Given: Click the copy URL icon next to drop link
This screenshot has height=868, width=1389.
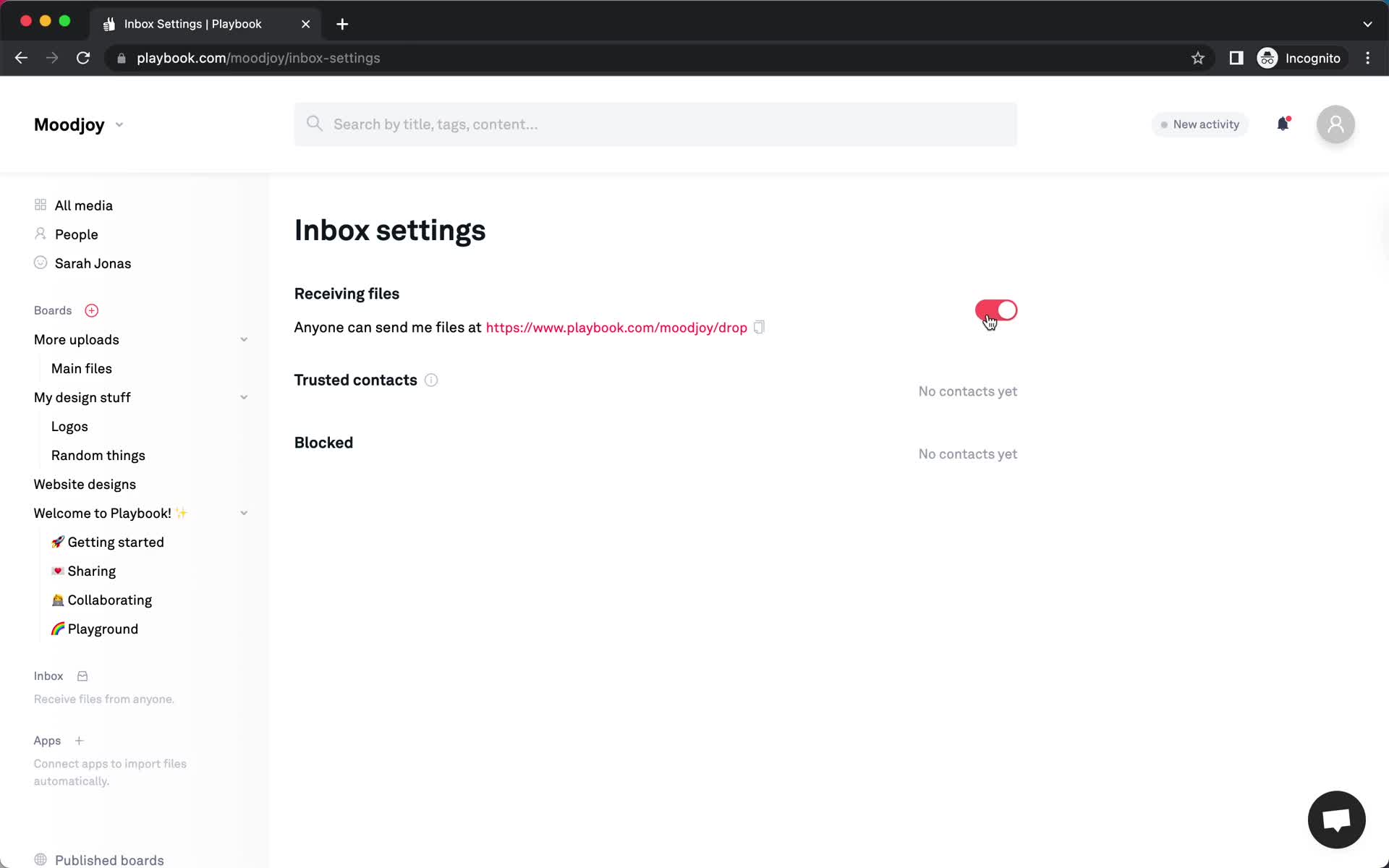Looking at the screenshot, I should (760, 326).
